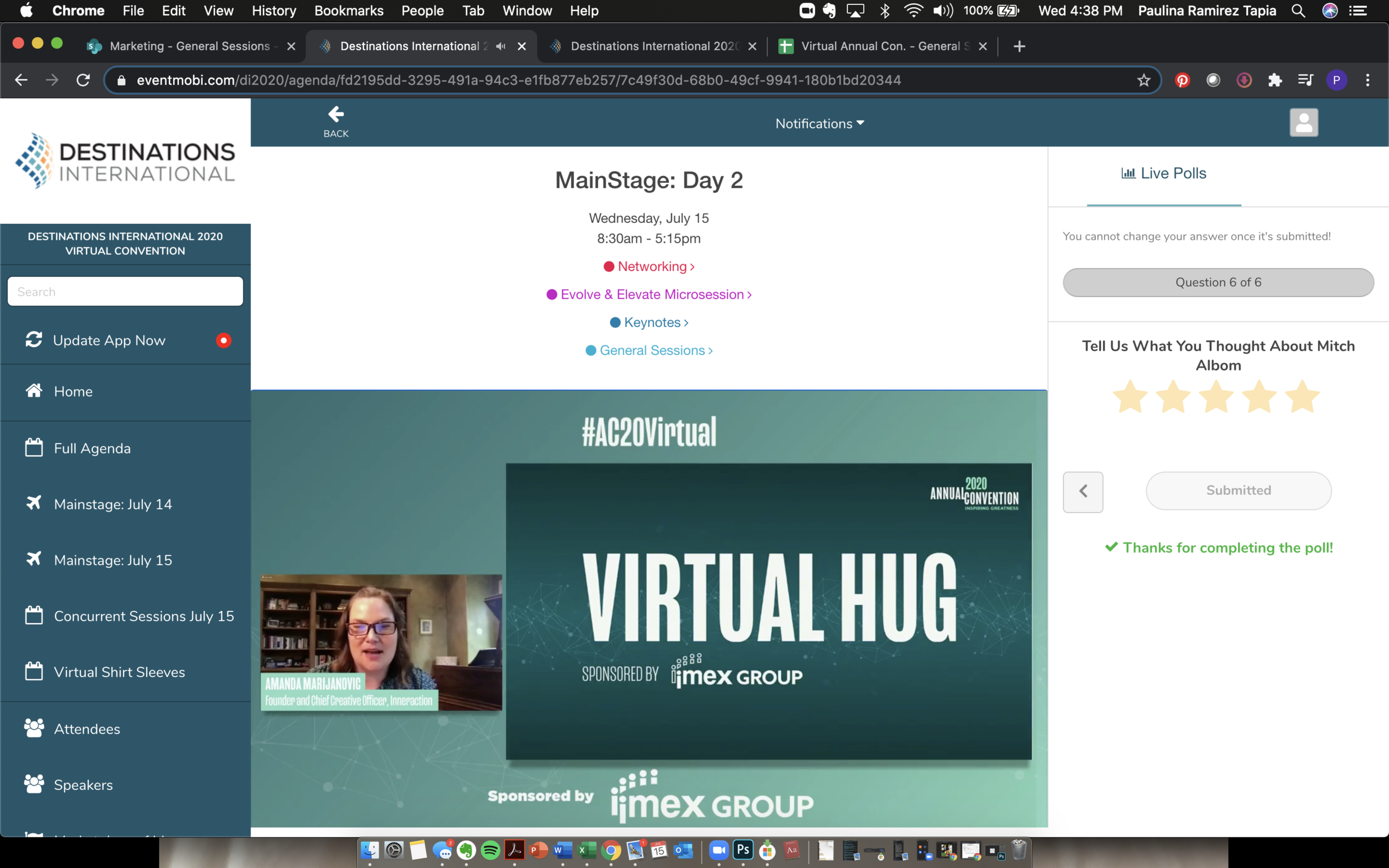Bookmark this page with the star icon
Image resolution: width=1389 pixels, height=868 pixels.
[x=1143, y=81]
